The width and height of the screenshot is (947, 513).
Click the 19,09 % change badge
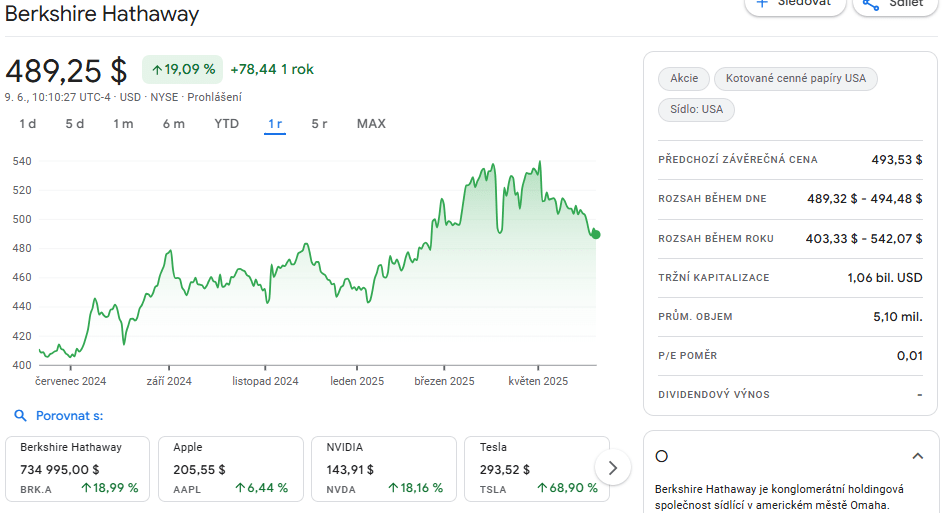(182, 69)
